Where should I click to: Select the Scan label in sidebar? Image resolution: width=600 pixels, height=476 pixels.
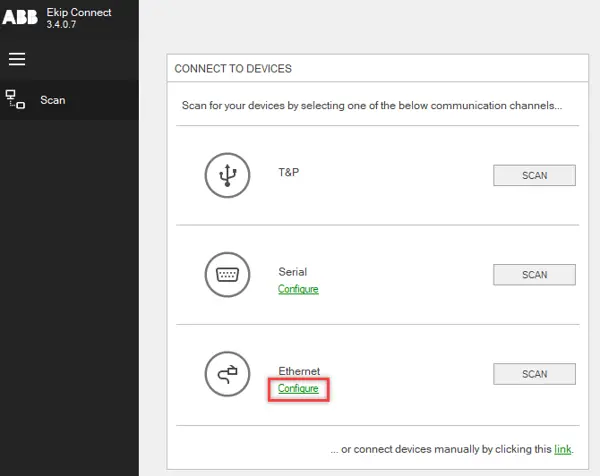(x=53, y=100)
